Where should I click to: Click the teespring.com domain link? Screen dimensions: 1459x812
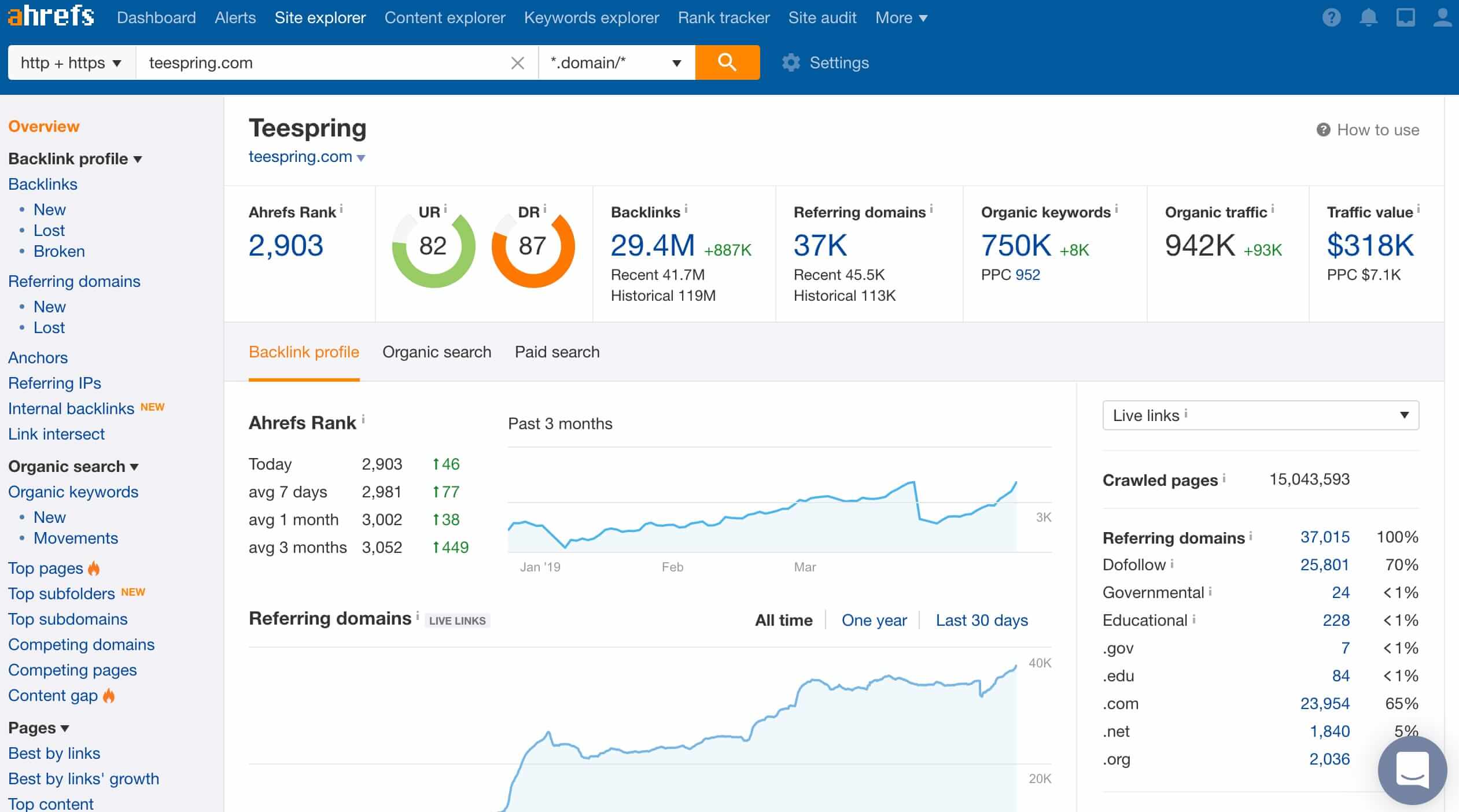[300, 156]
